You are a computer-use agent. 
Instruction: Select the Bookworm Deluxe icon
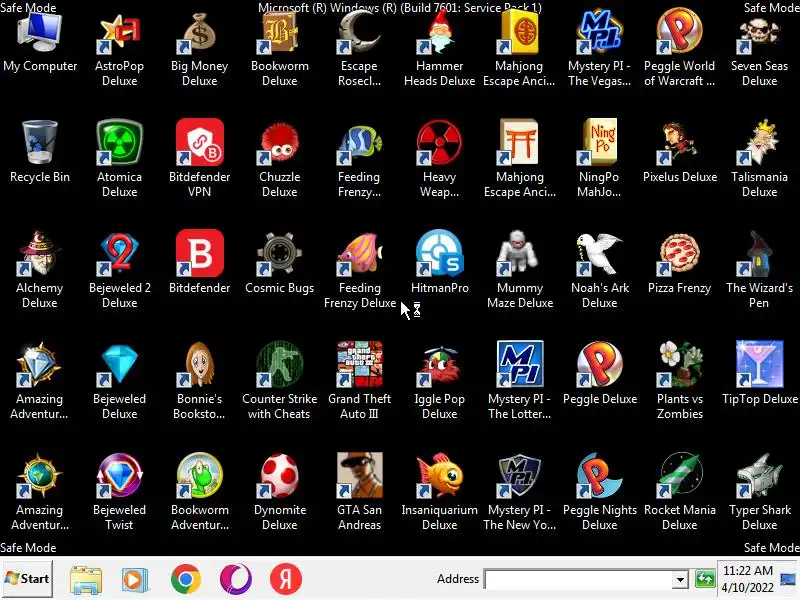click(280, 49)
